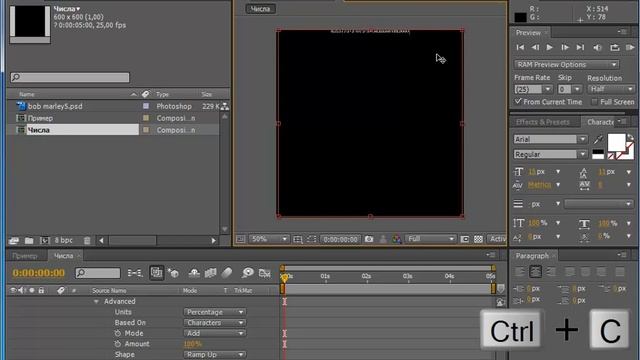
Task: Search field in timeline panel
Action: [x=98, y=273]
